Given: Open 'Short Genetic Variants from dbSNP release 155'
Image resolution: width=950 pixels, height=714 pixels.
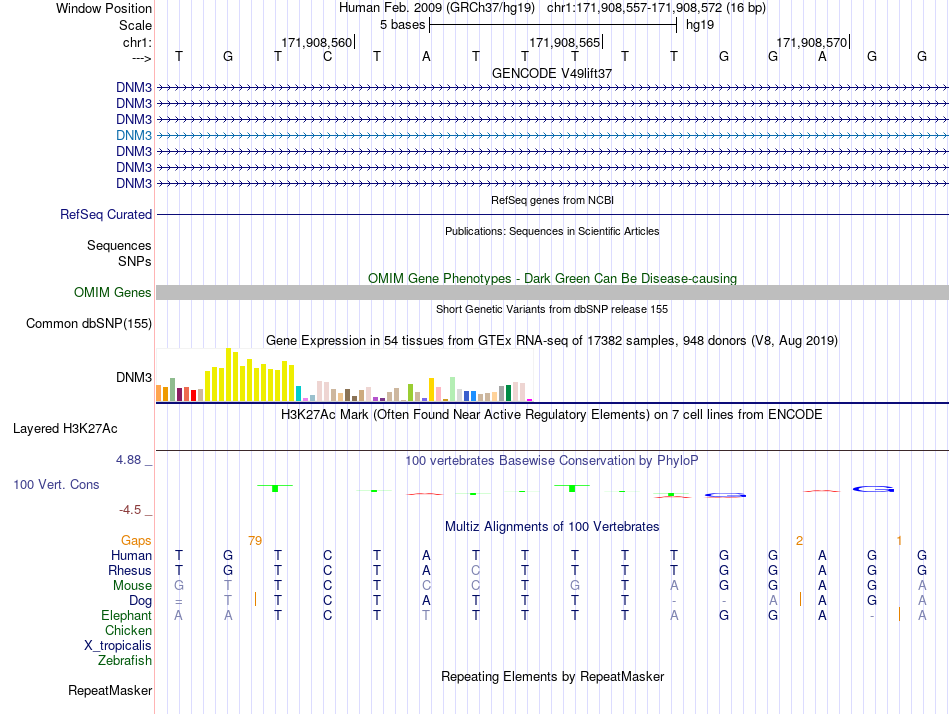Looking at the screenshot, I should coord(552,309).
